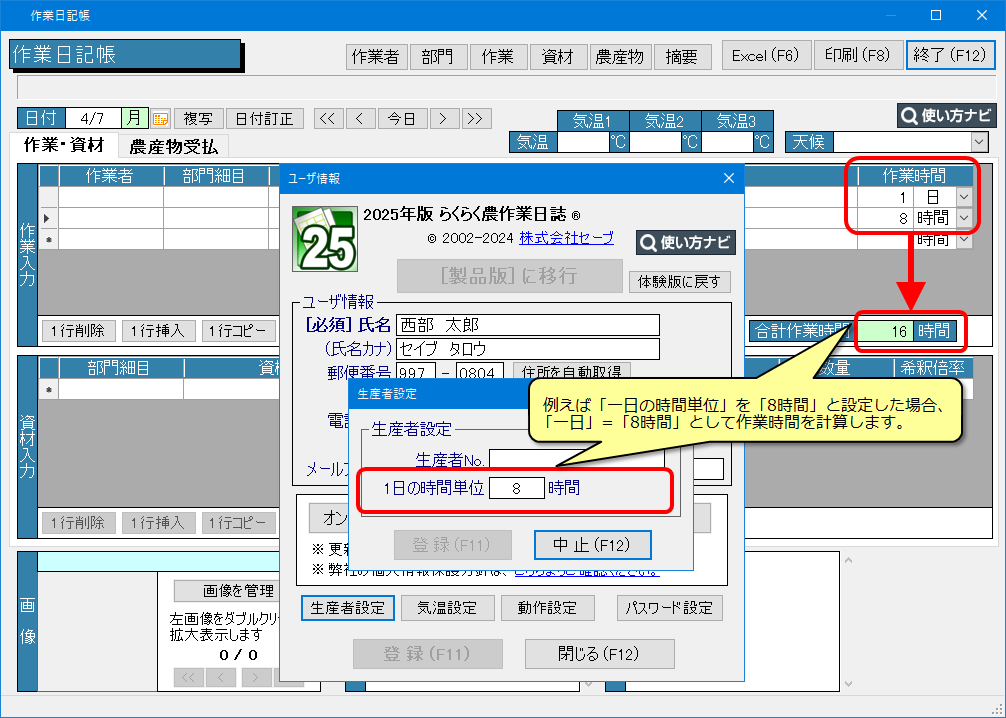Jump to first record with << button

(x=327, y=118)
